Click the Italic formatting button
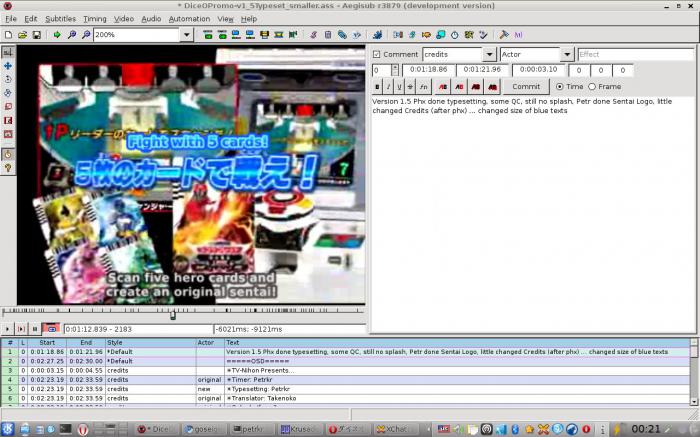Viewport: 700px width, 437px height. point(388,87)
